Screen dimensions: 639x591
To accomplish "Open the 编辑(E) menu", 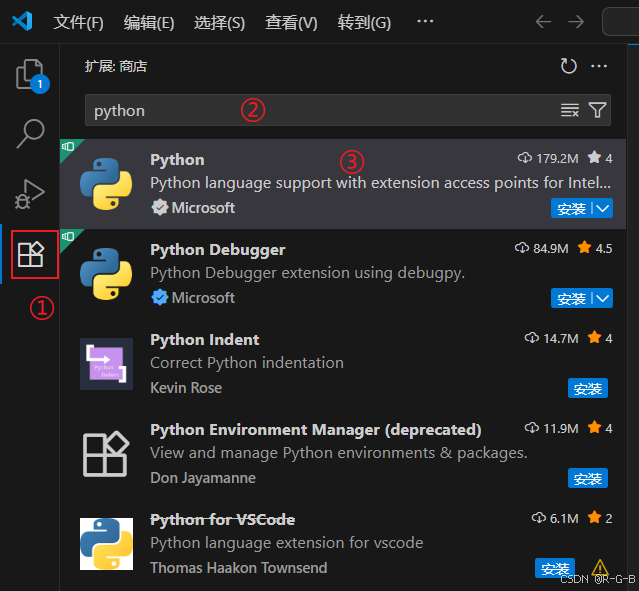I will [x=149, y=22].
